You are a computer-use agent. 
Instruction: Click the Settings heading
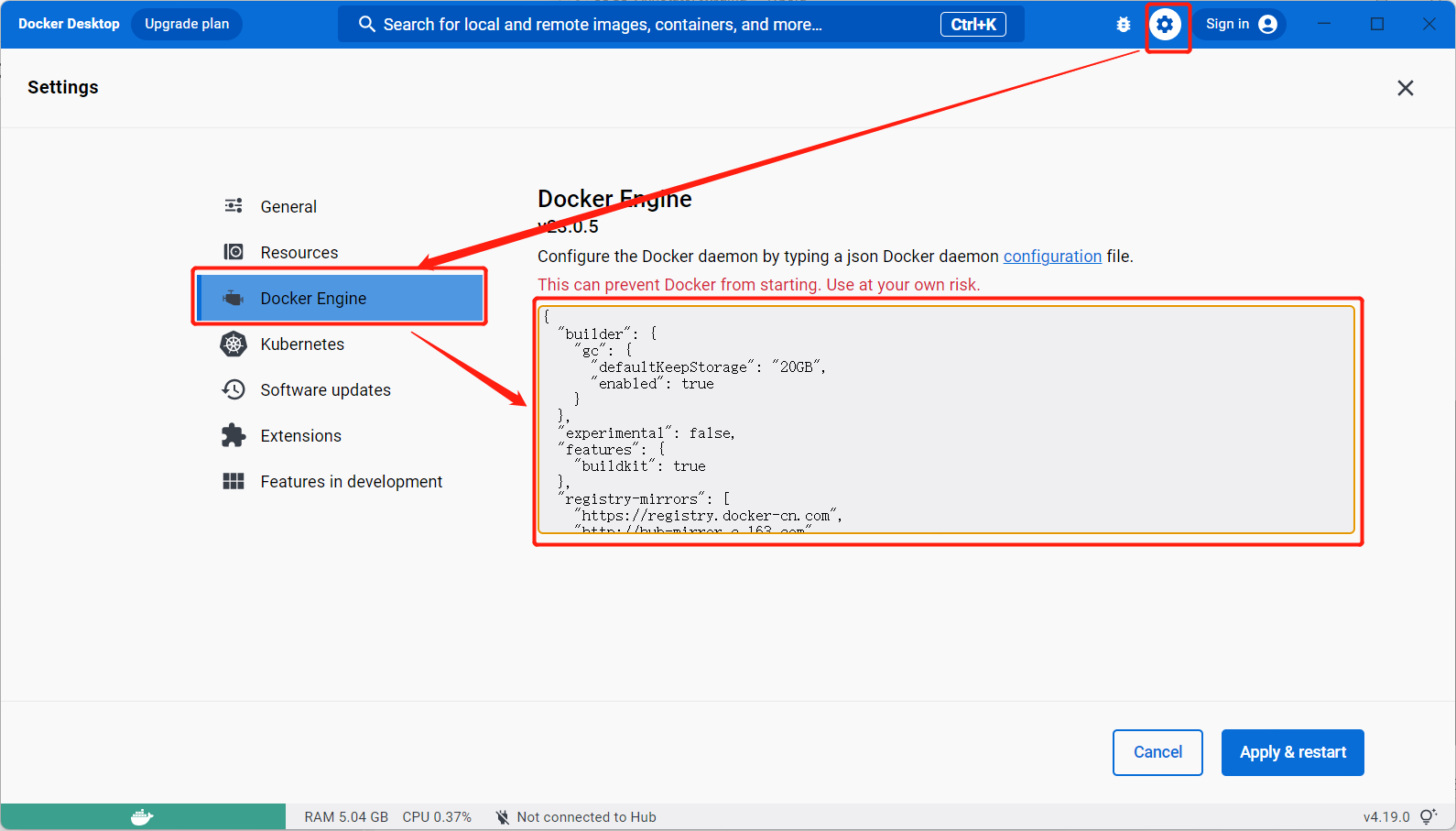click(x=63, y=87)
